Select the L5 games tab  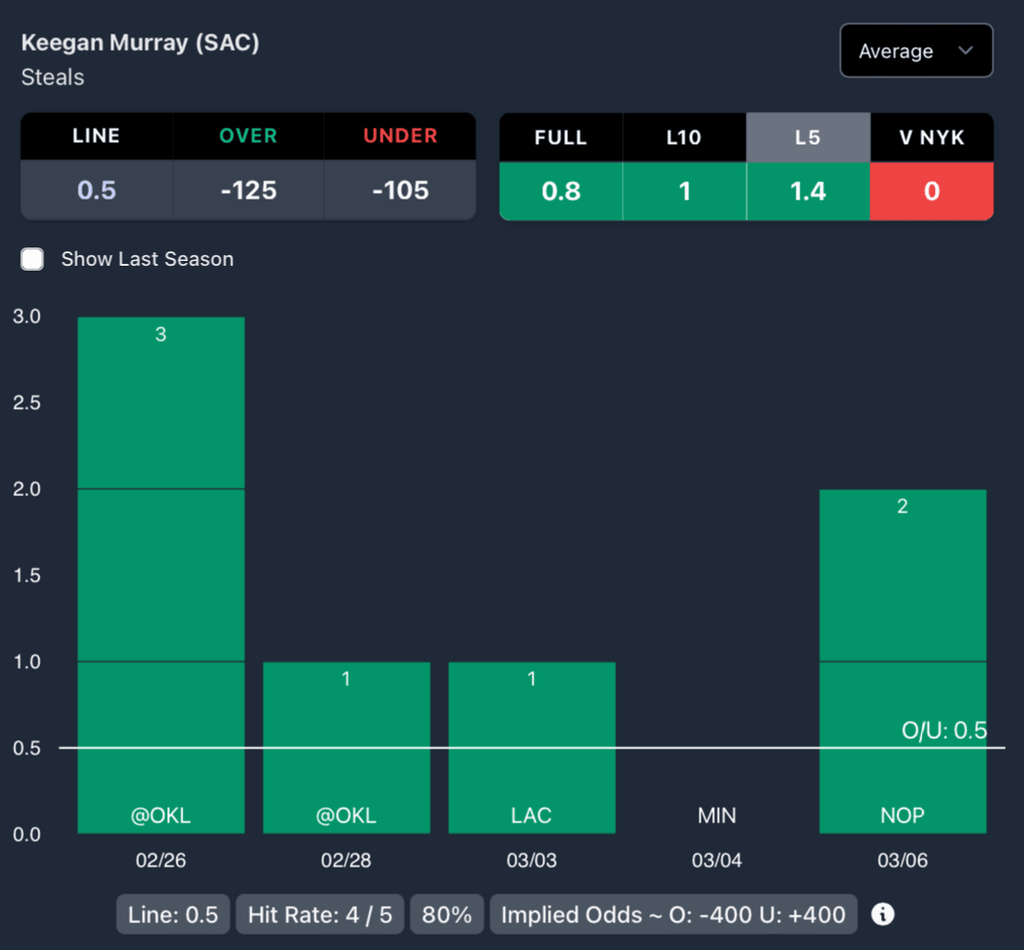pos(807,137)
